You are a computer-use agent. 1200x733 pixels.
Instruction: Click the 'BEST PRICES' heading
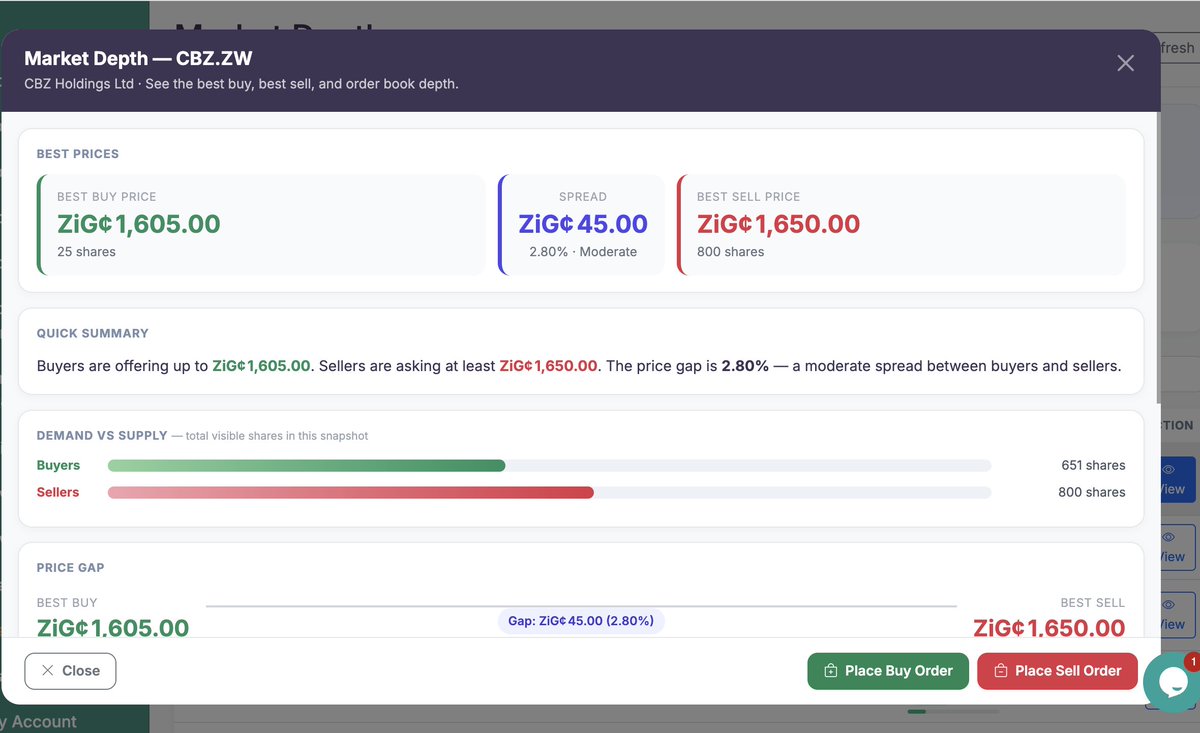click(78, 154)
